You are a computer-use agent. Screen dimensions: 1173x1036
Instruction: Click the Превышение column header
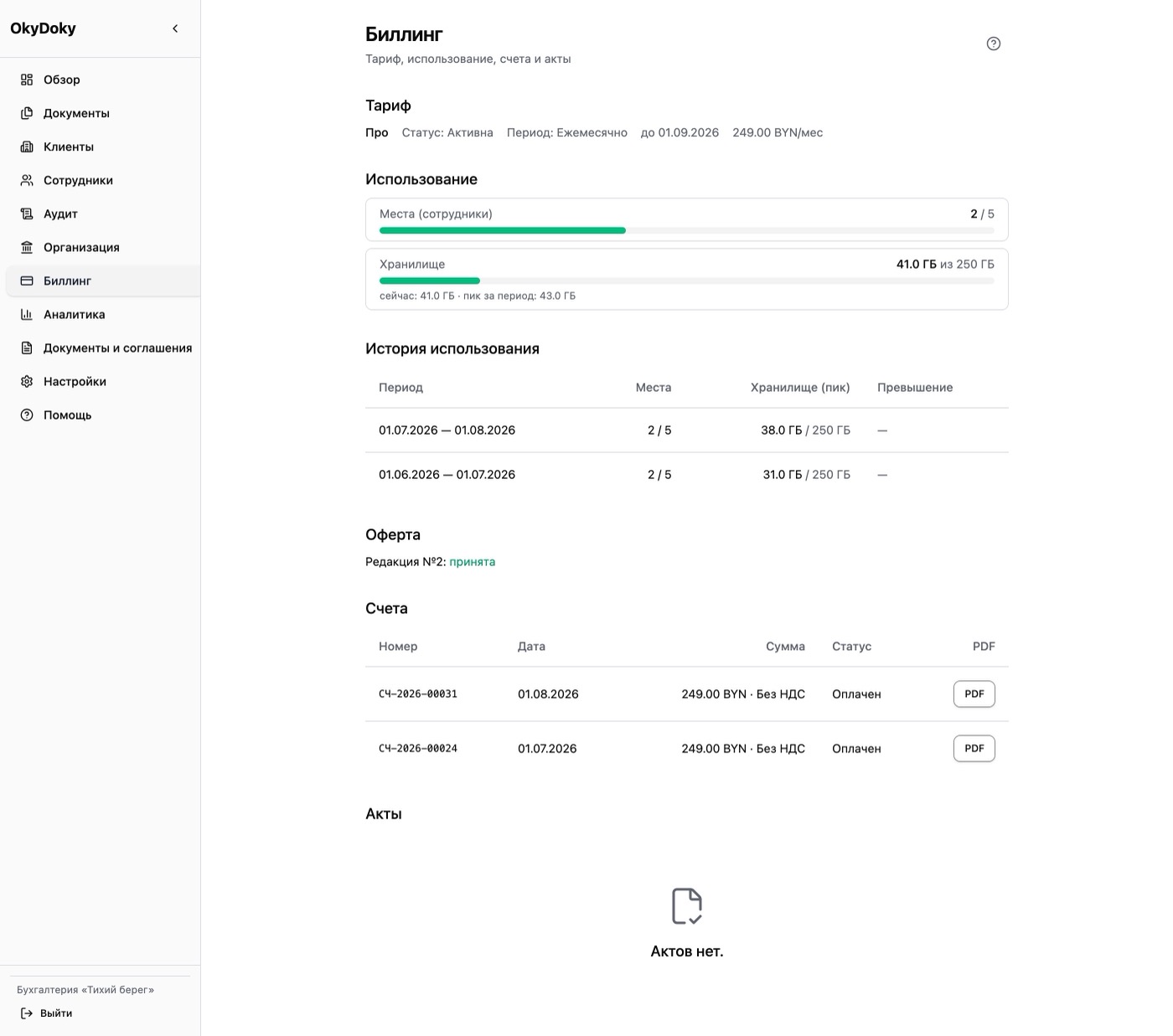point(915,388)
